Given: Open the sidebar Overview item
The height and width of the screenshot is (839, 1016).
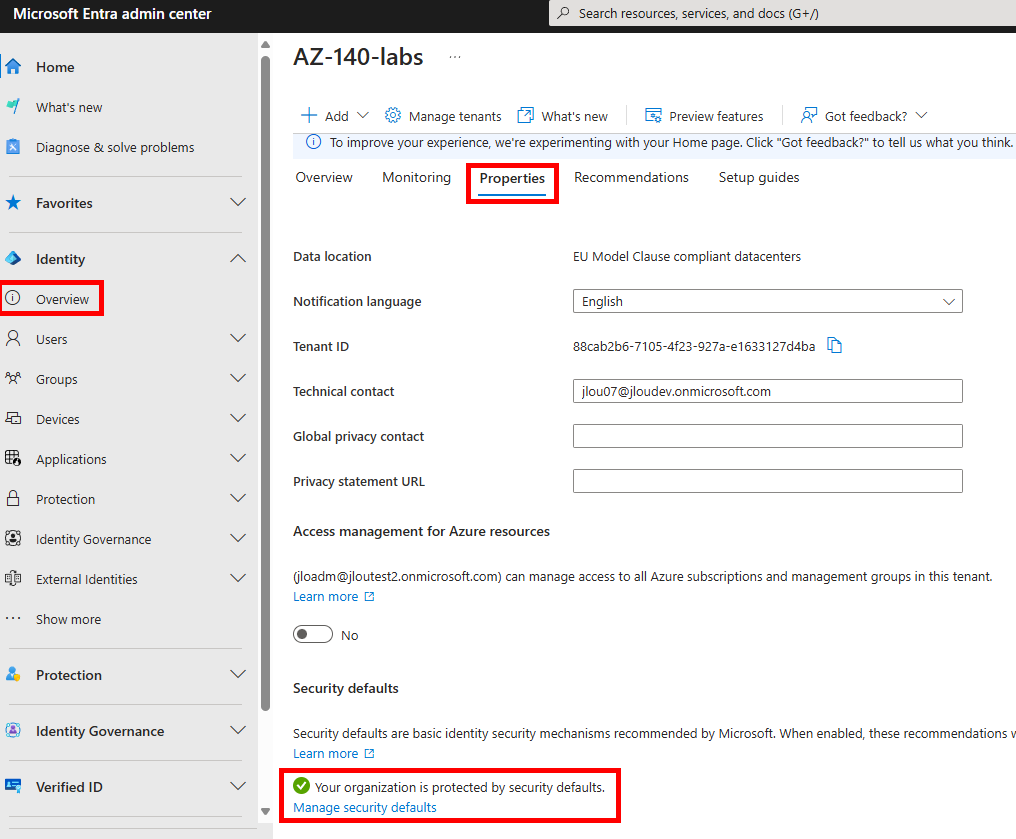Looking at the screenshot, I should [62, 299].
